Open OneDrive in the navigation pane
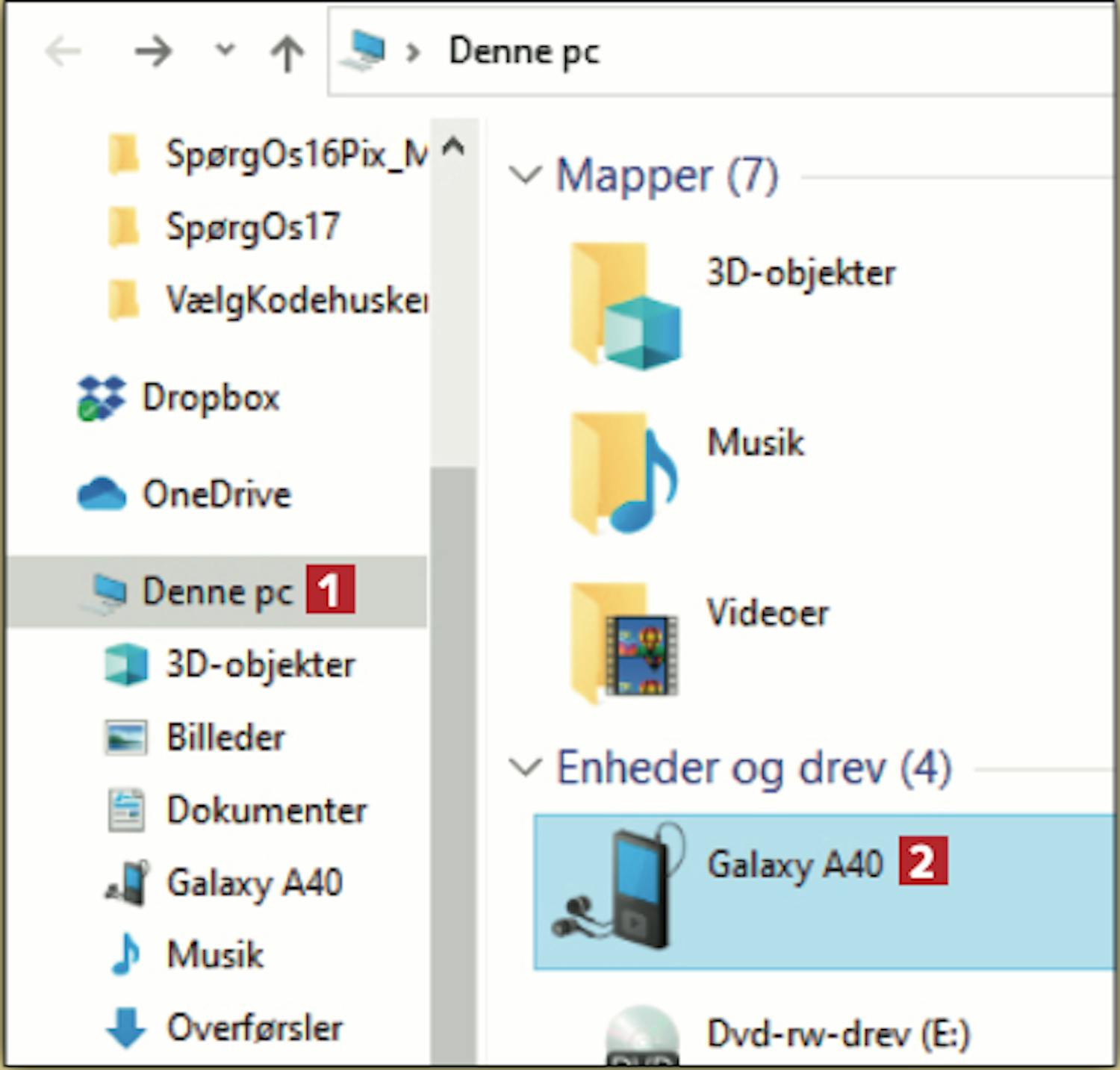Image resolution: width=1120 pixels, height=1070 pixels. pos(216,494)
